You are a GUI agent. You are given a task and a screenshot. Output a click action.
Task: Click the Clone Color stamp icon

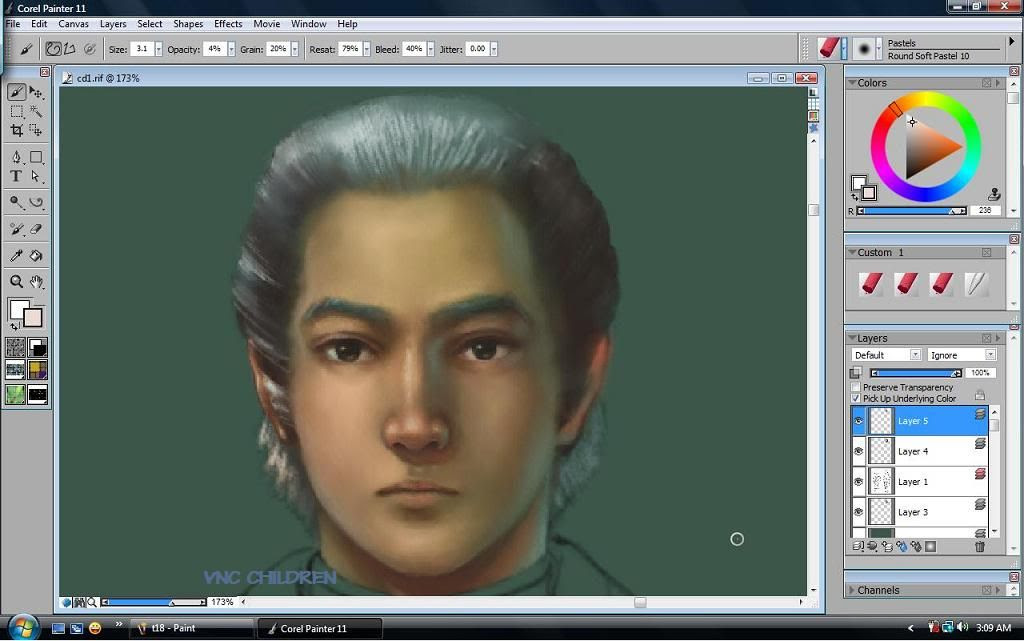[994, 195]
